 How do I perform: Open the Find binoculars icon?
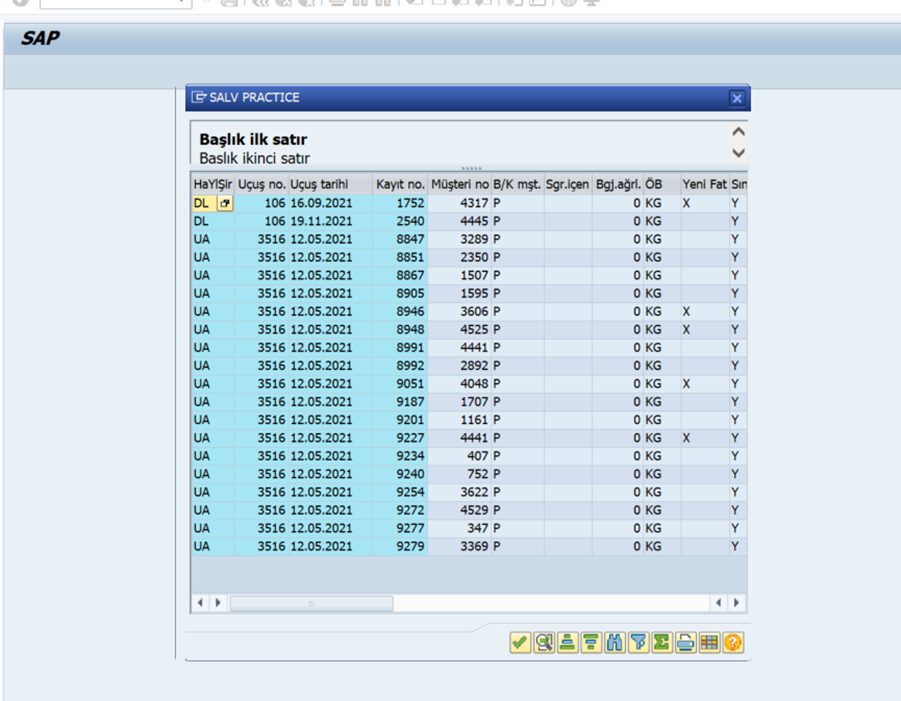tap(614, 642)
